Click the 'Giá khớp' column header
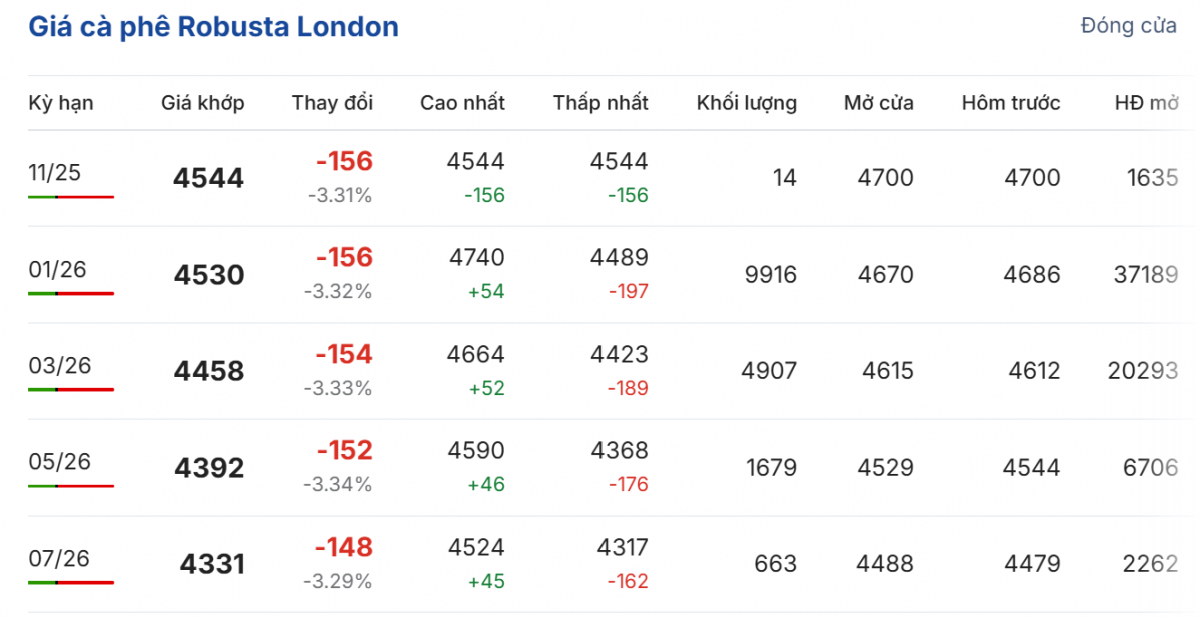Viewport: 1200px width, 618px height. (203, 102)
